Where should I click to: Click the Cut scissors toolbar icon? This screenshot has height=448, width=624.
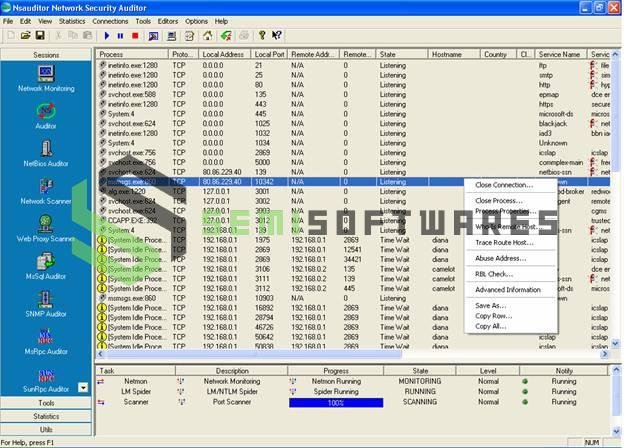58,35
